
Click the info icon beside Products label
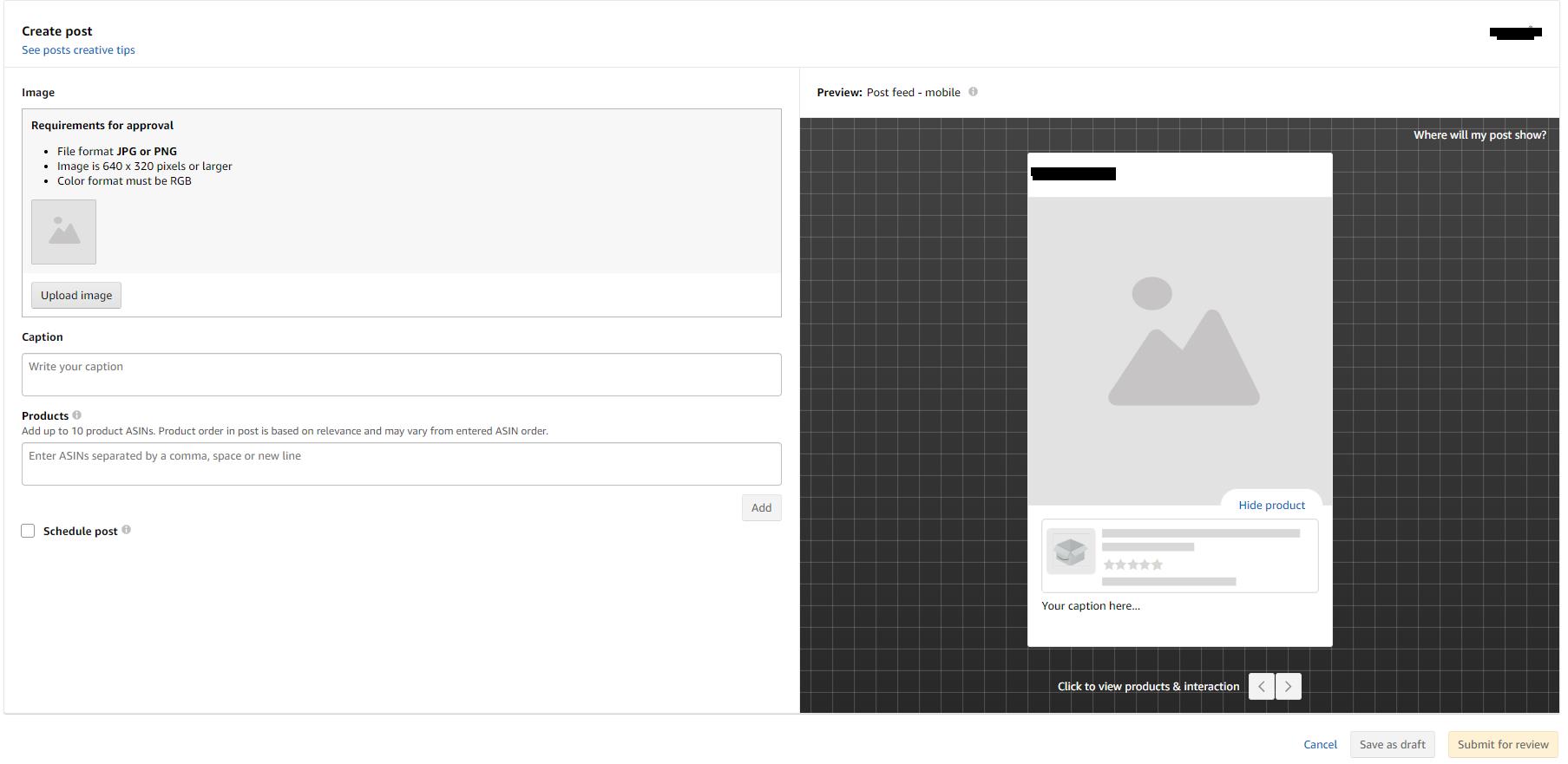[x=77, y=415]
